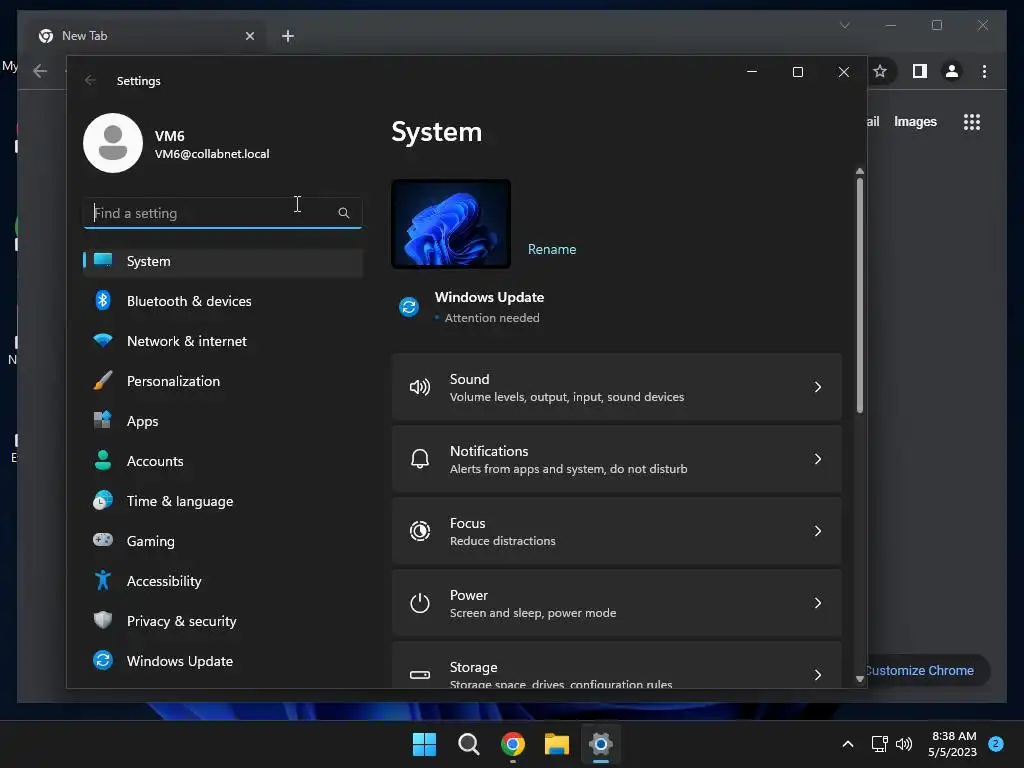Open Windows Update Attention needed link

[492, 318]
